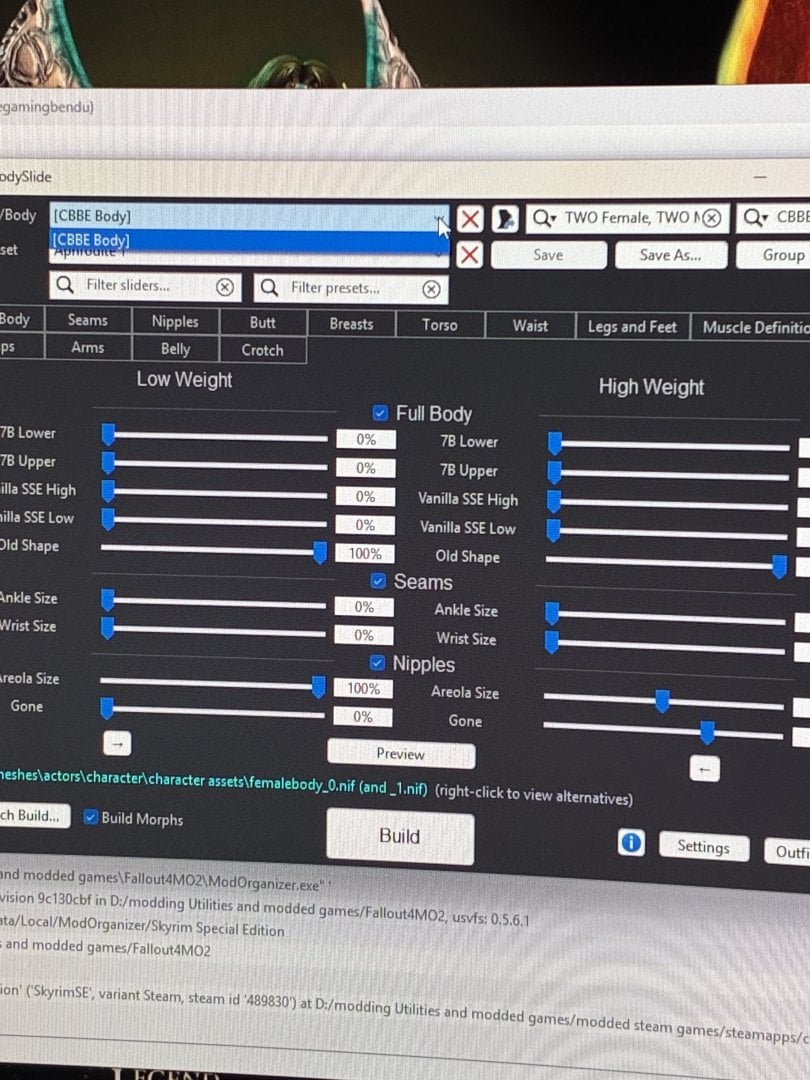Open group filter search magnifier menu
810x1080 pixels.
[543, 218]
